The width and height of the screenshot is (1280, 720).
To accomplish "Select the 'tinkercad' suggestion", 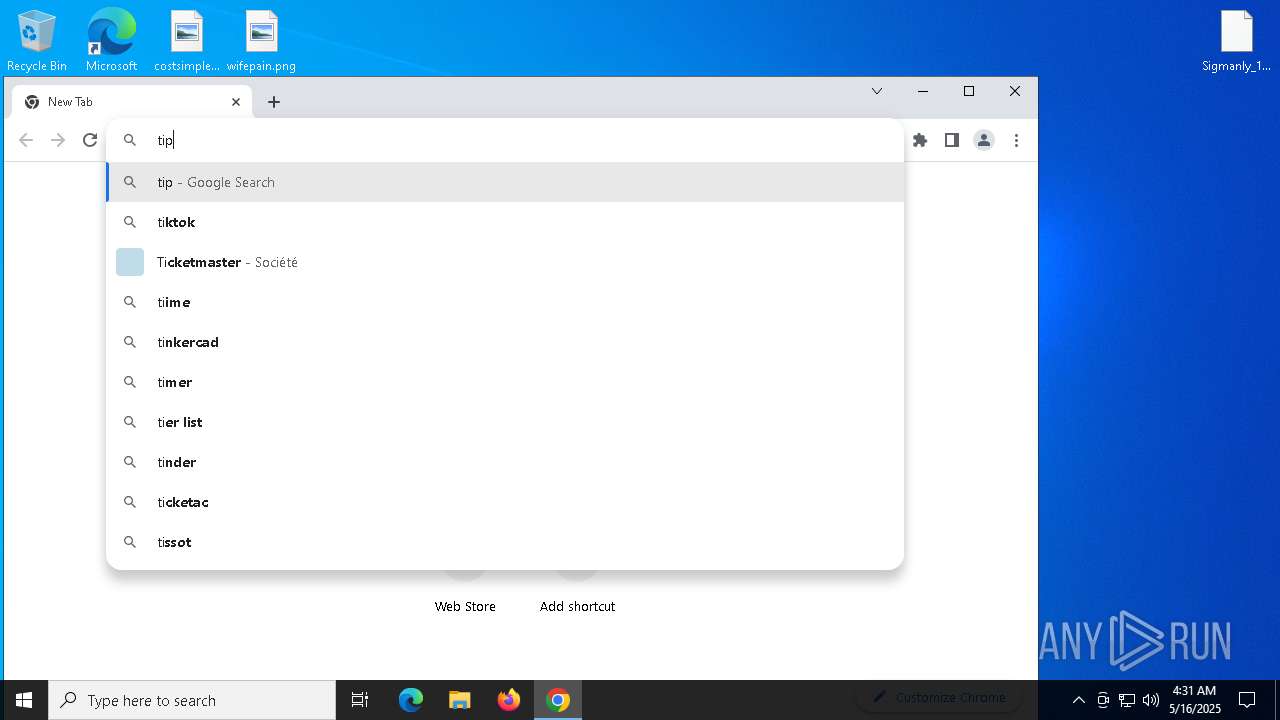I will point(505,342).
